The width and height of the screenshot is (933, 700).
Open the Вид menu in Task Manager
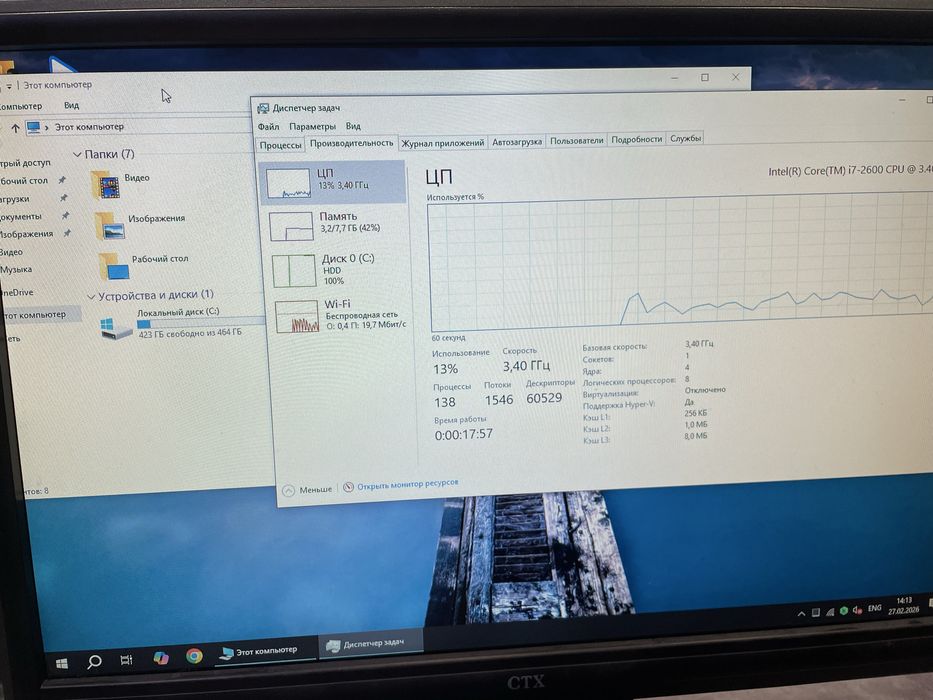pyautogui.click(x=353, y=126)
